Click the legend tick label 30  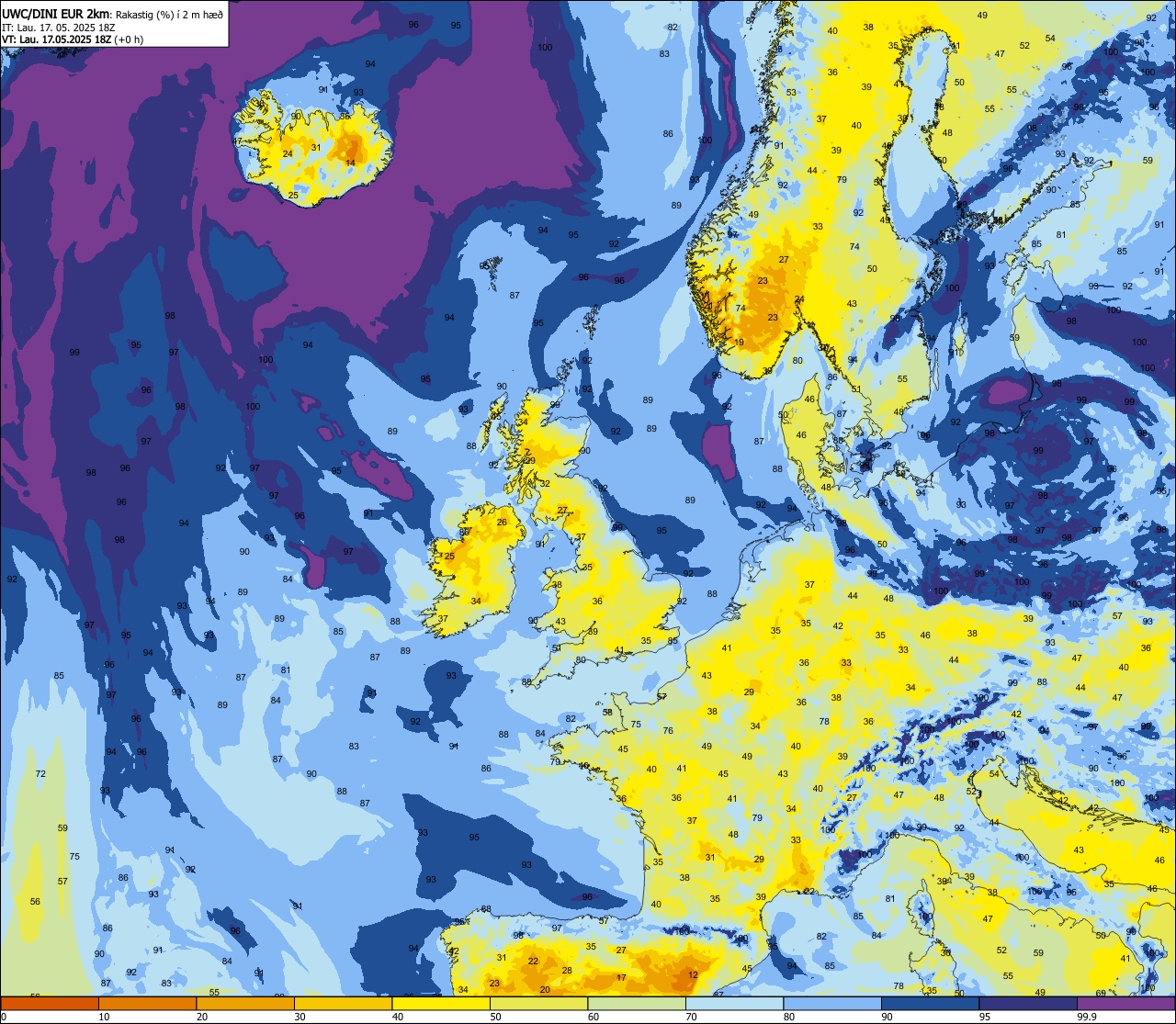[300, 1017]
